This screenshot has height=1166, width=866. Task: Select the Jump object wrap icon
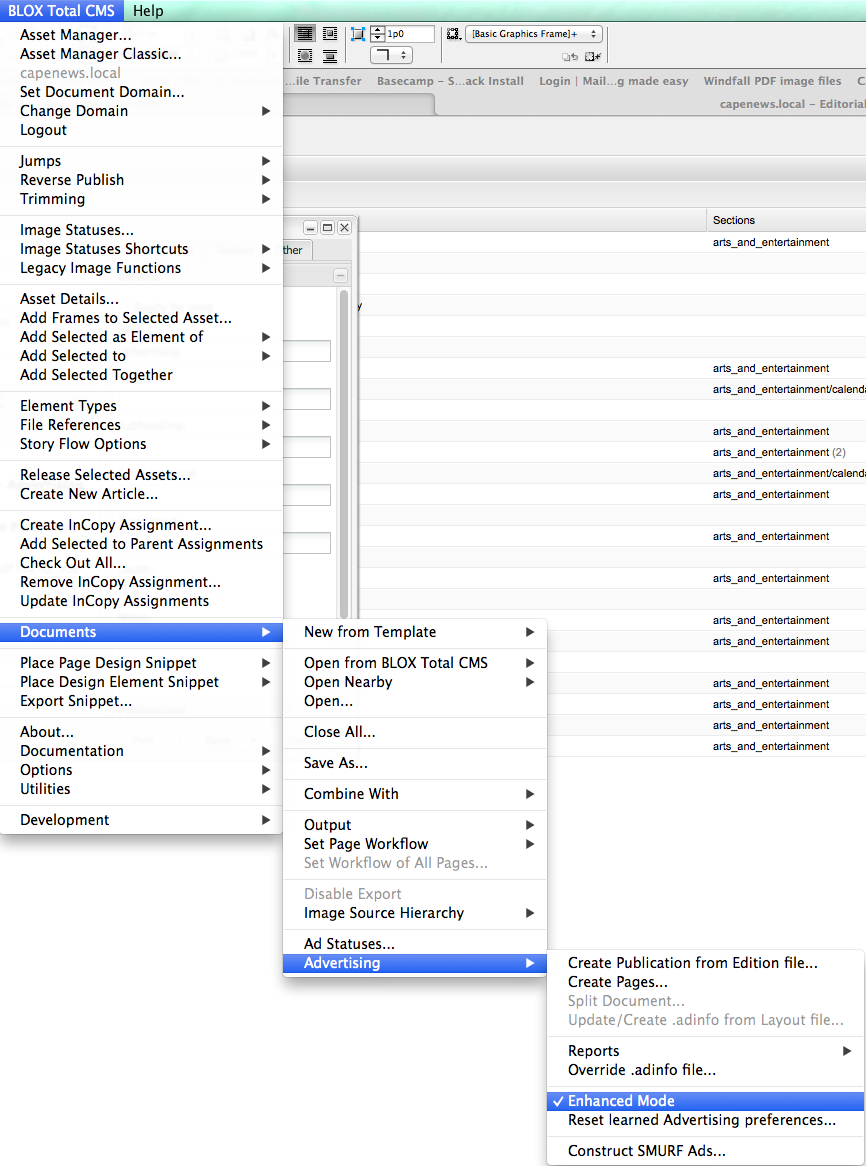click(330, 56)
